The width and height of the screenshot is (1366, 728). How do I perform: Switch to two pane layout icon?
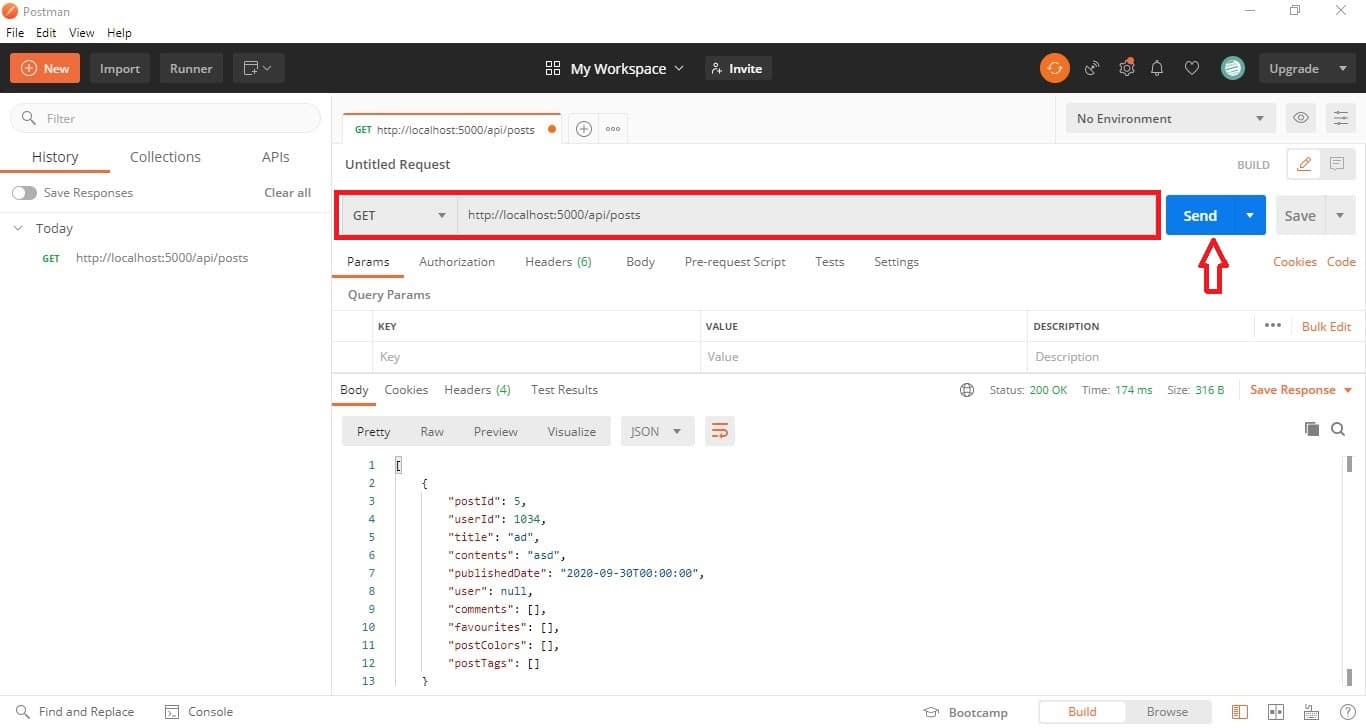click(x=1276, y=712)
